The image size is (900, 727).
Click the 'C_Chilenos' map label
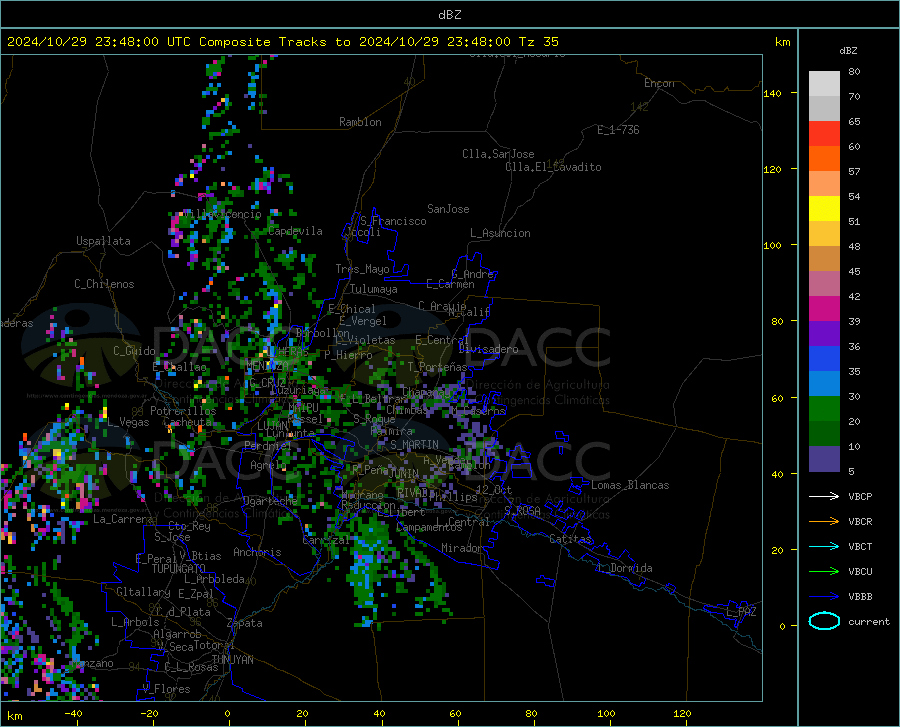click(104, 284)
